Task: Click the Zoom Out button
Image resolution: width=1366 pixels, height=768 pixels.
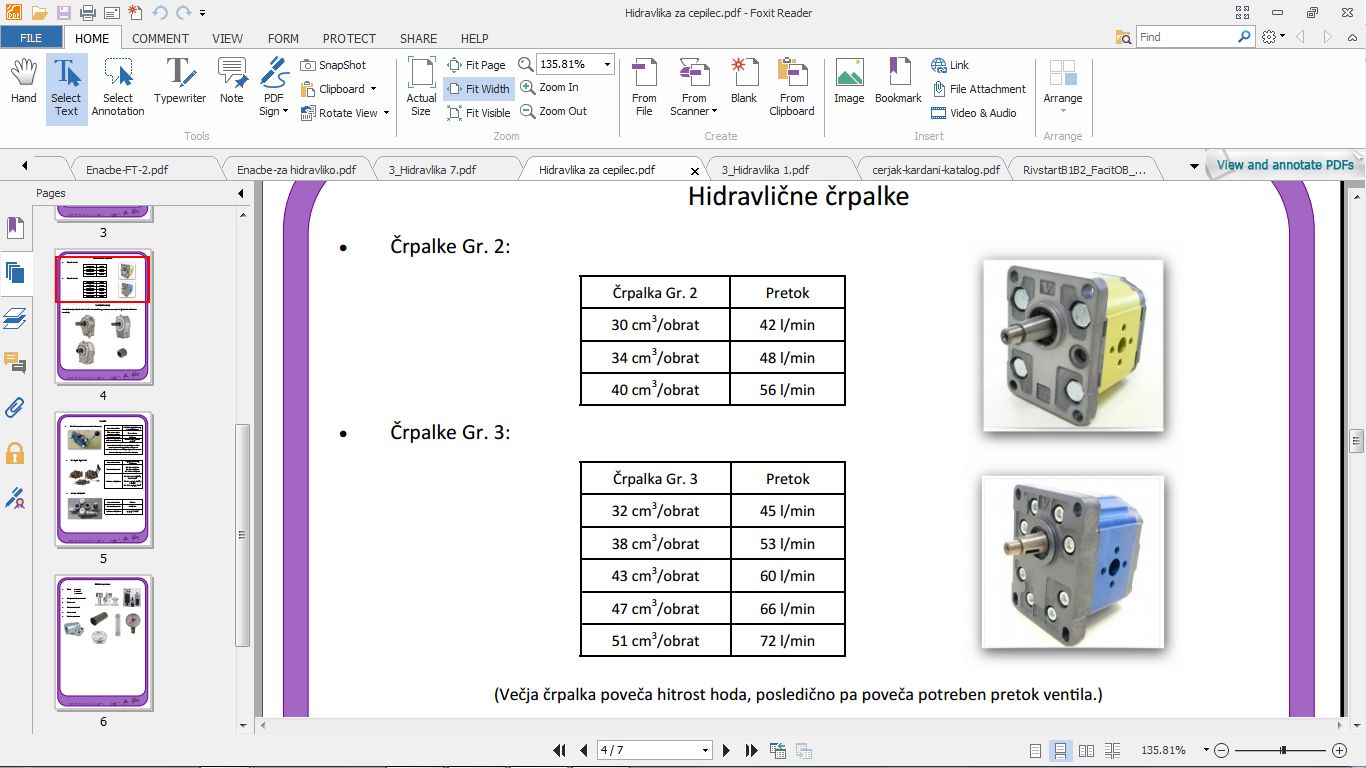Action: [553, 112]
